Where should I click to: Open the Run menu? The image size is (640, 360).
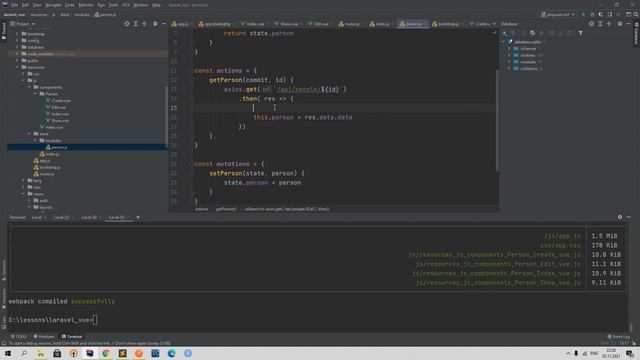click(x=101, y=5)
